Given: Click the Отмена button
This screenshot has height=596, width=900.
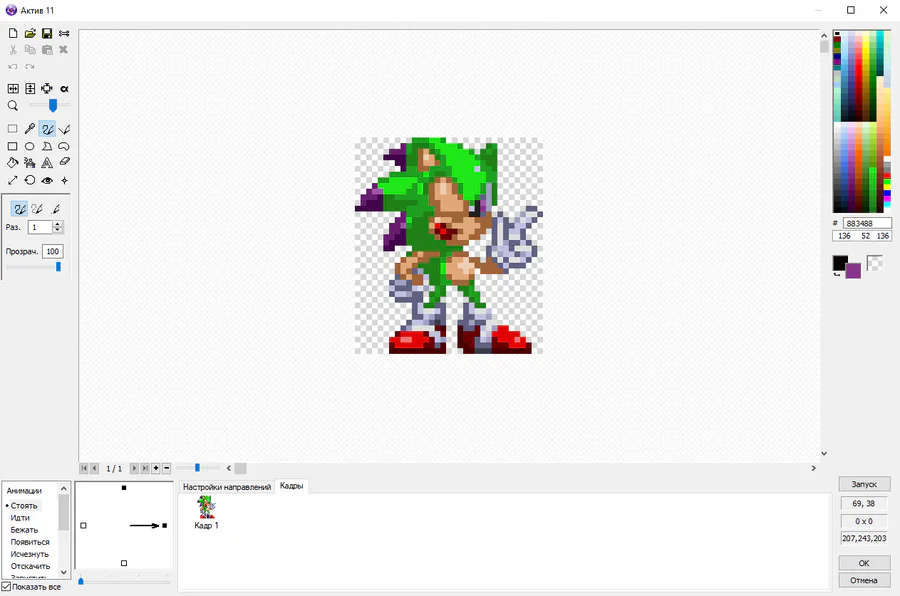Looking at the screenshot, I should tap(864, 580).
